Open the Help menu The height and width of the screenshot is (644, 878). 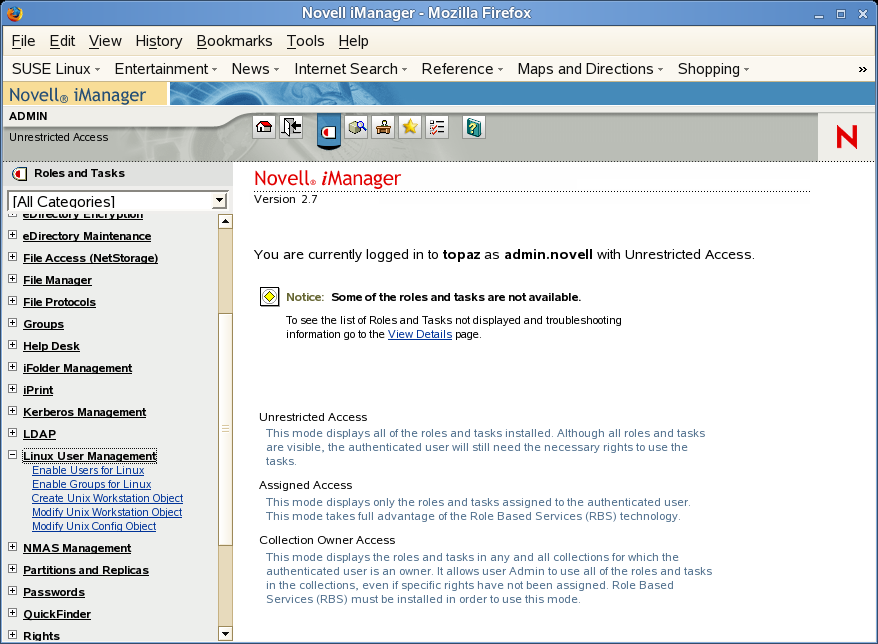click(x=353, y=41)
